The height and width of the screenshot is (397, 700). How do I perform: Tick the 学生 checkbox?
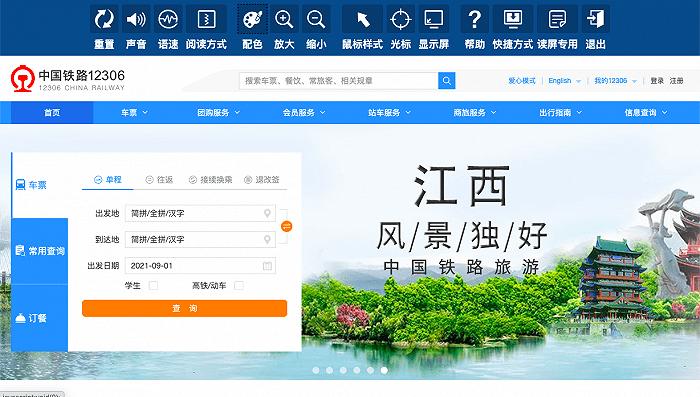pos(153,285)
